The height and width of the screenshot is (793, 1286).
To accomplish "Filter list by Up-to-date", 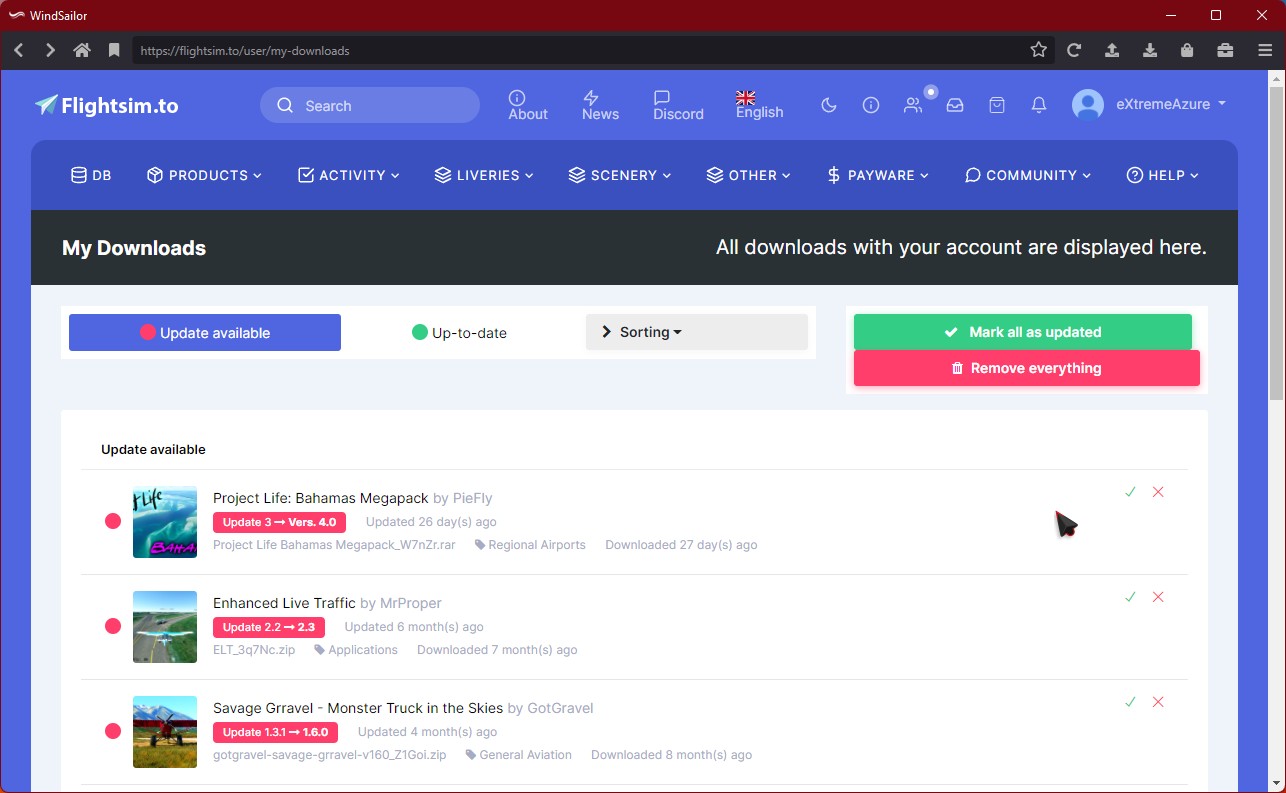I will tap(459, 333).
